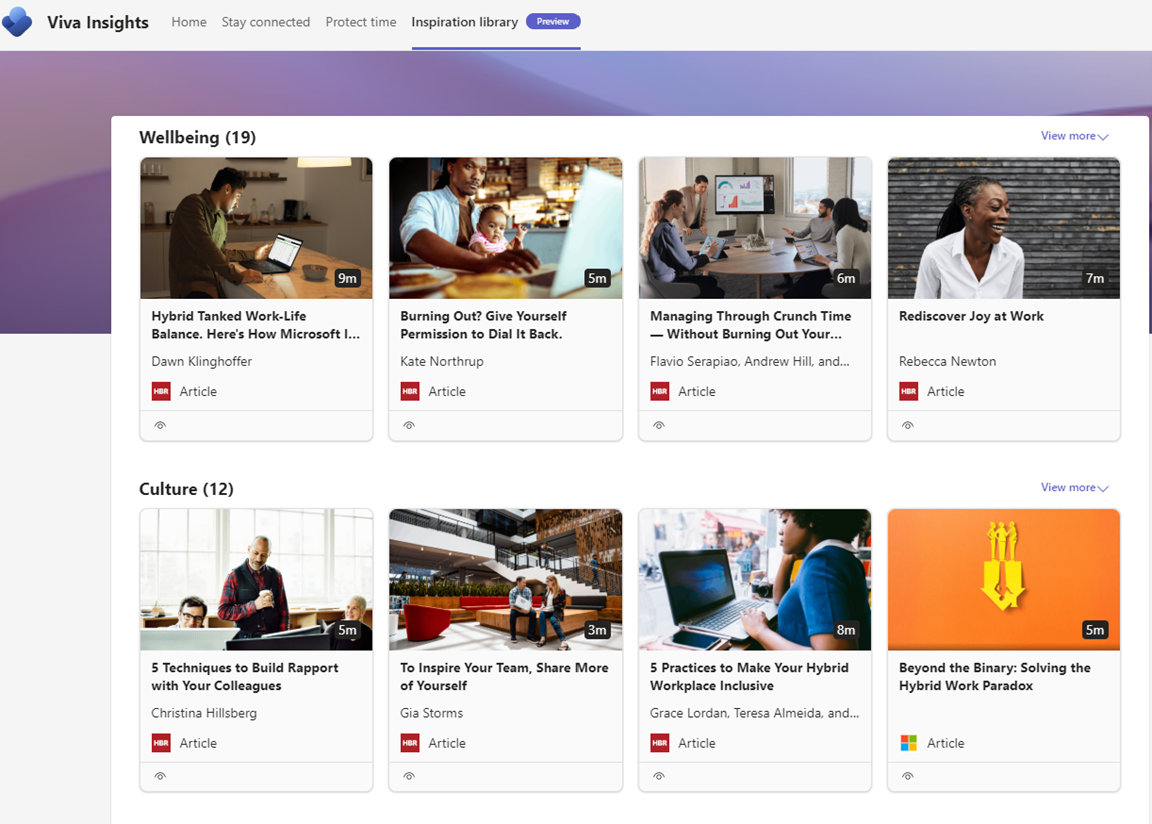Go to the Home tab
The width and height of the screenshot is (1152, 824).
(189, 22)
